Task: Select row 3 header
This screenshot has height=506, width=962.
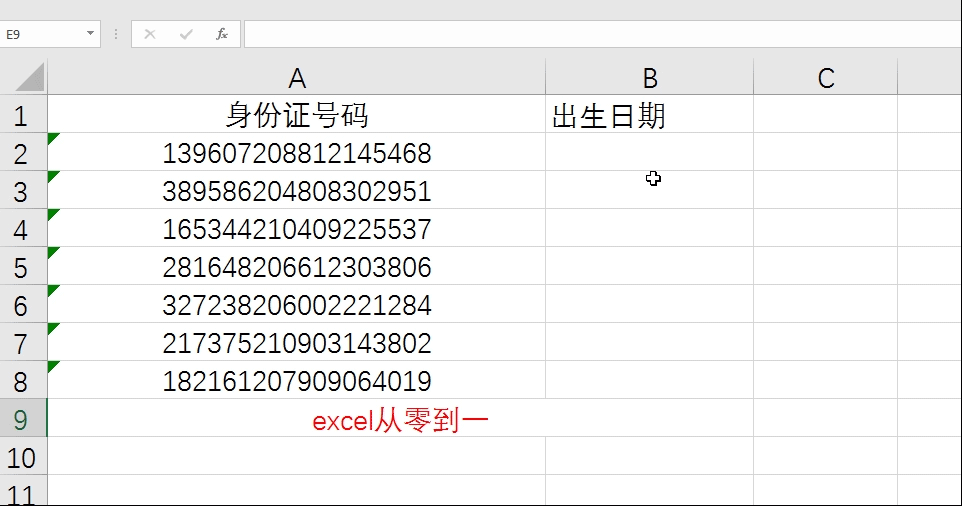Action: click(x=22, y=191)
